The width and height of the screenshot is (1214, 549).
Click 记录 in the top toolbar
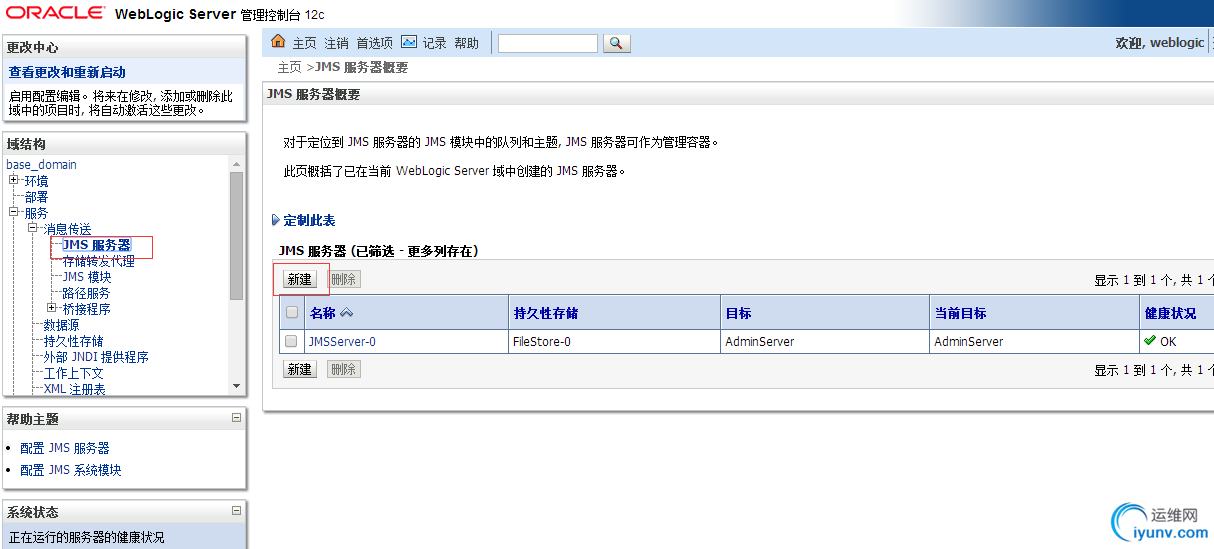tap(434, 43)
